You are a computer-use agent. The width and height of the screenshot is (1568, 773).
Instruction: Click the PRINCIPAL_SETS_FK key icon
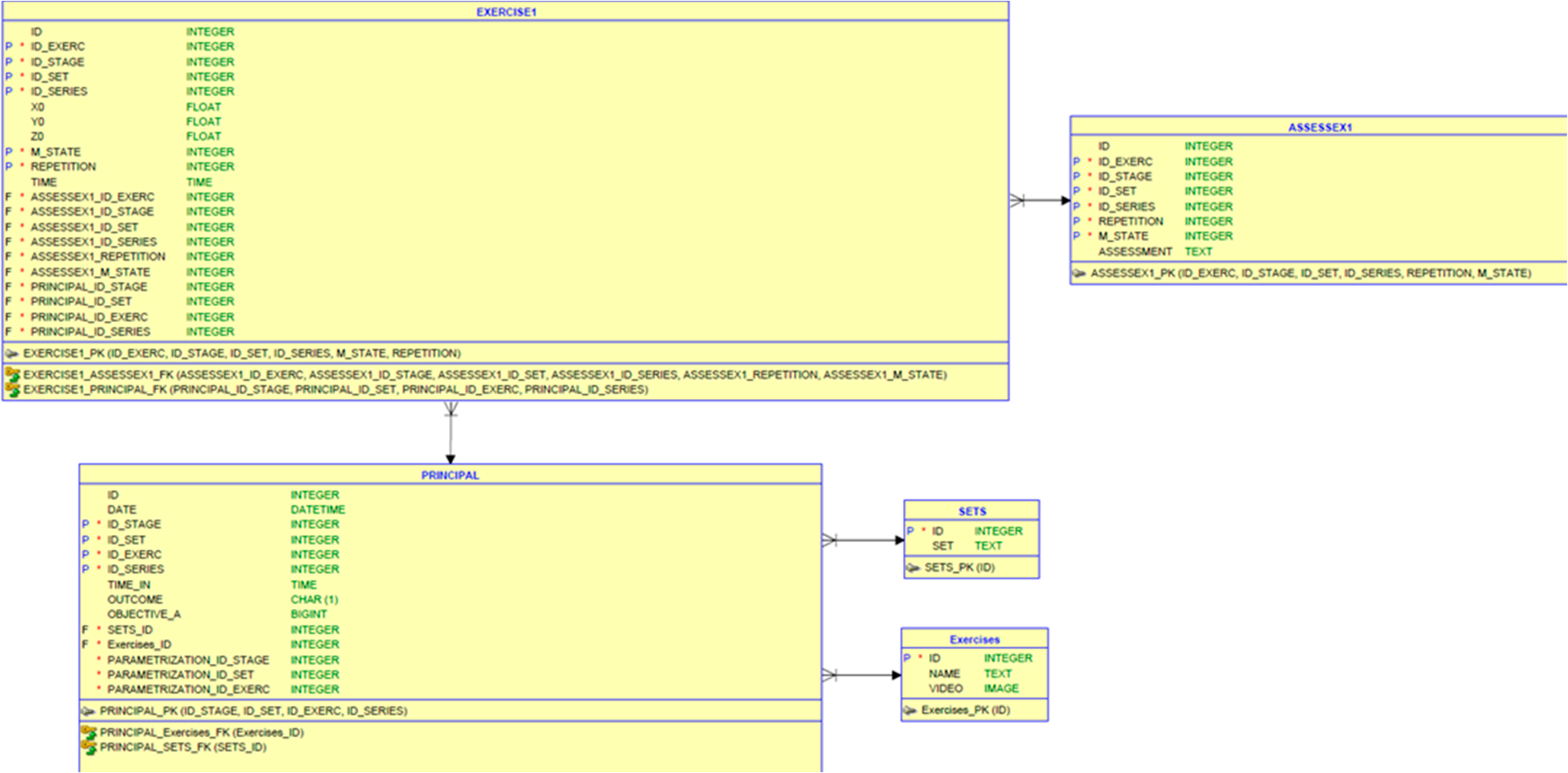coord(89,747)
